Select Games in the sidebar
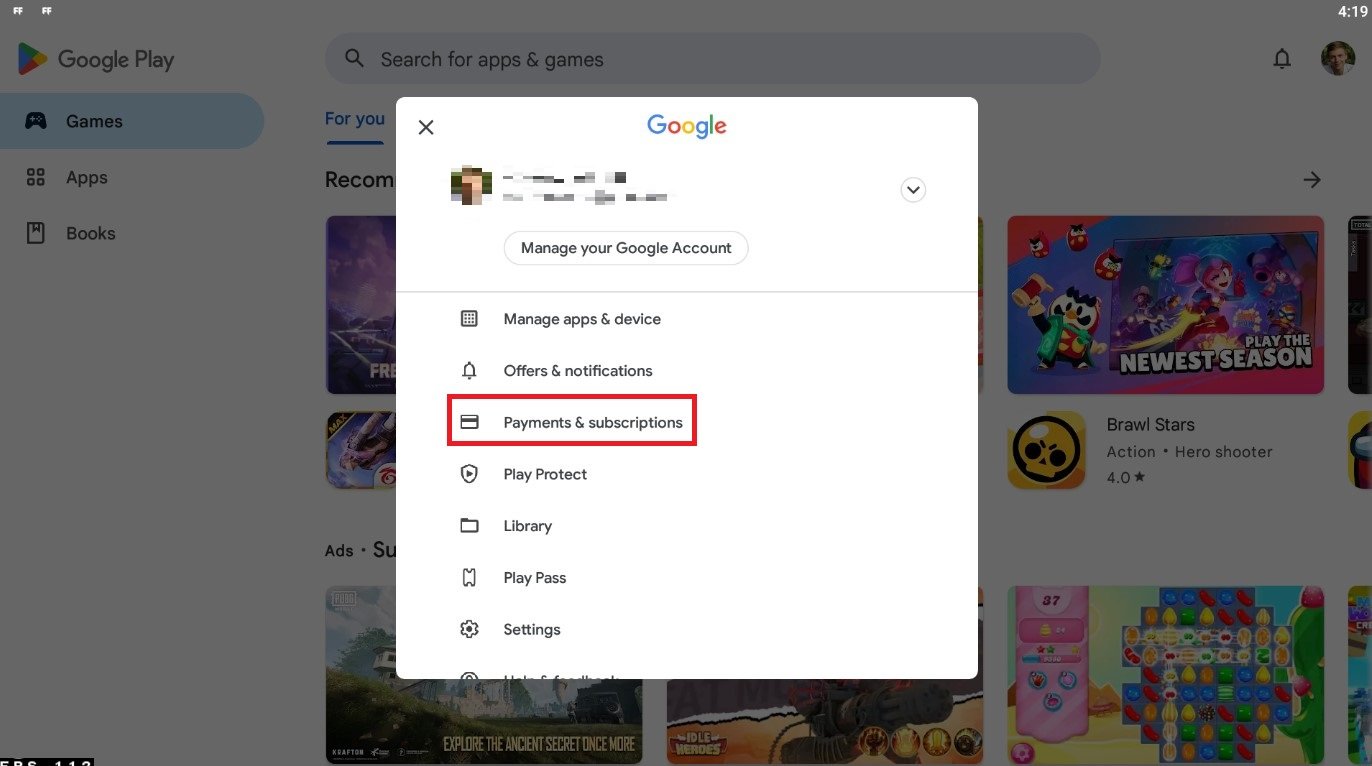This screenshot has width=1372, height=766. tap(94, 121)
